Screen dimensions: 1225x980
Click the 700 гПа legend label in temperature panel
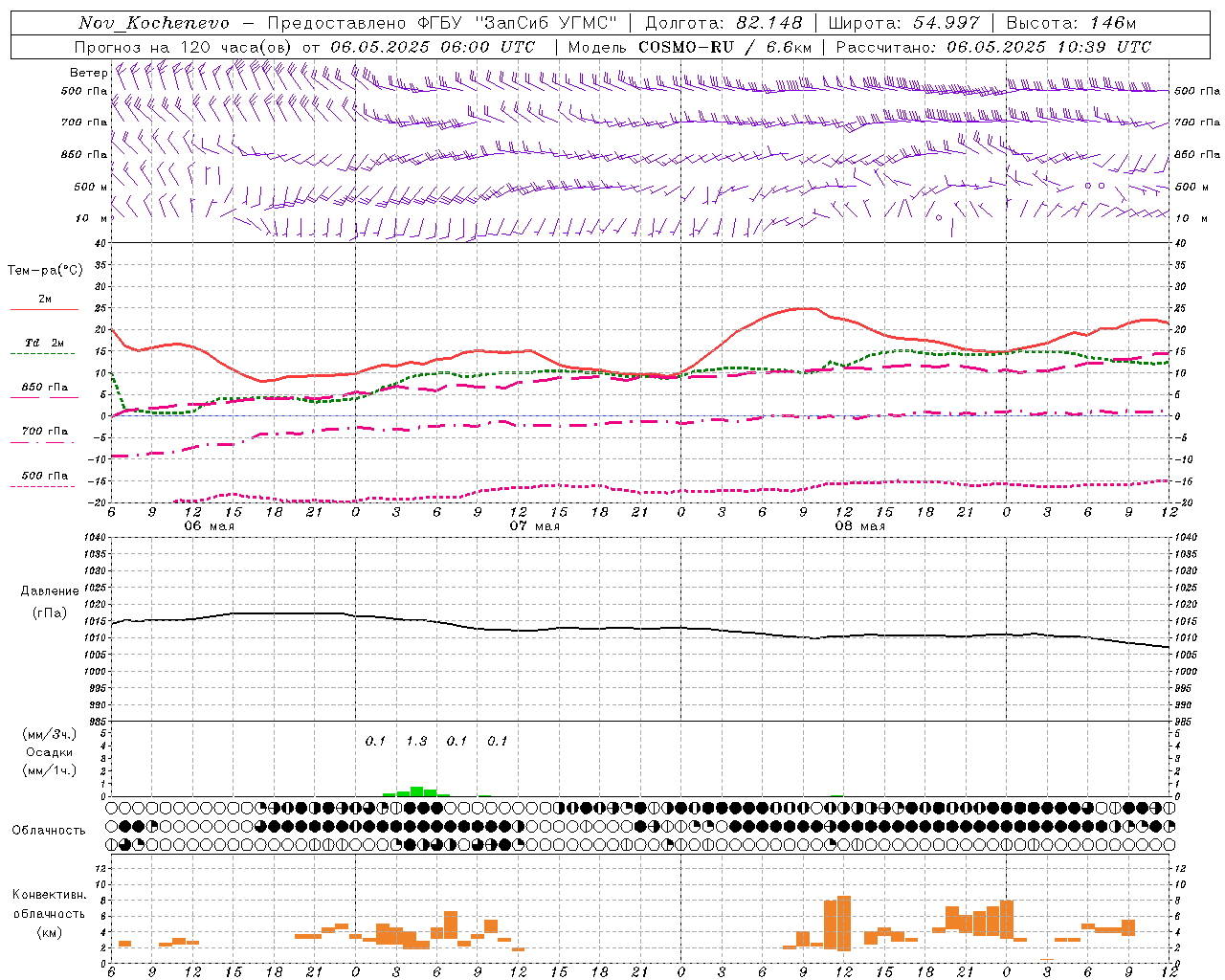pyautogui.click(x=45, y=431)
